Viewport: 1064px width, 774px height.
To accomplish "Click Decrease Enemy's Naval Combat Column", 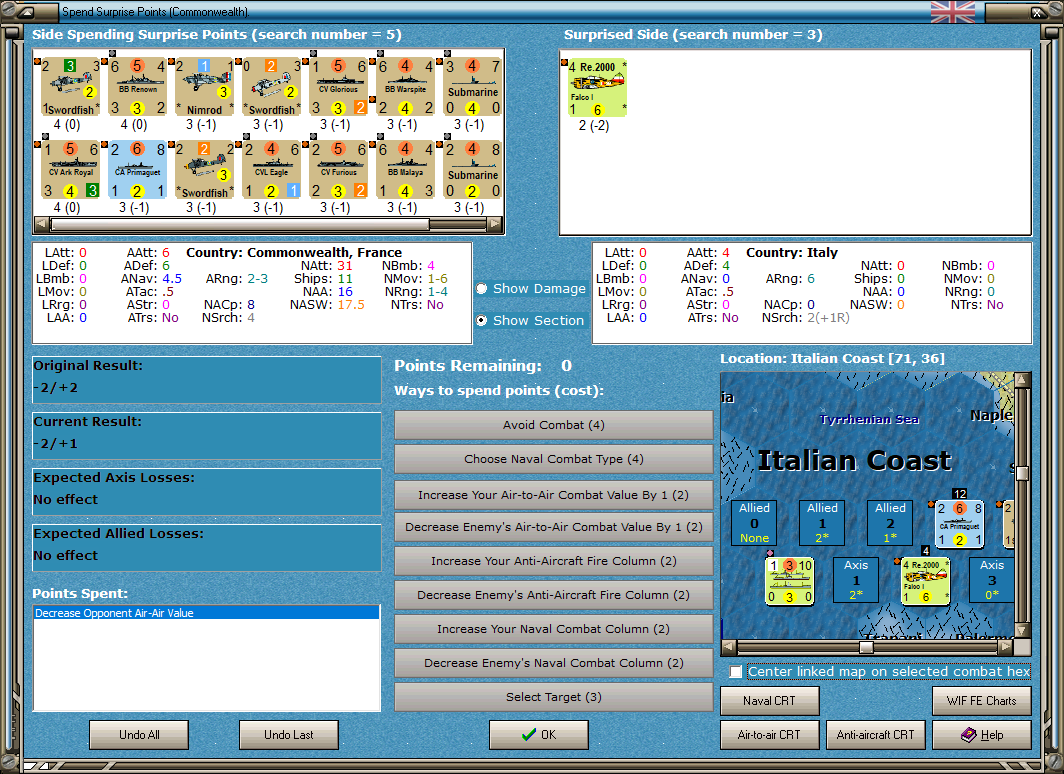I will [553, 663].
